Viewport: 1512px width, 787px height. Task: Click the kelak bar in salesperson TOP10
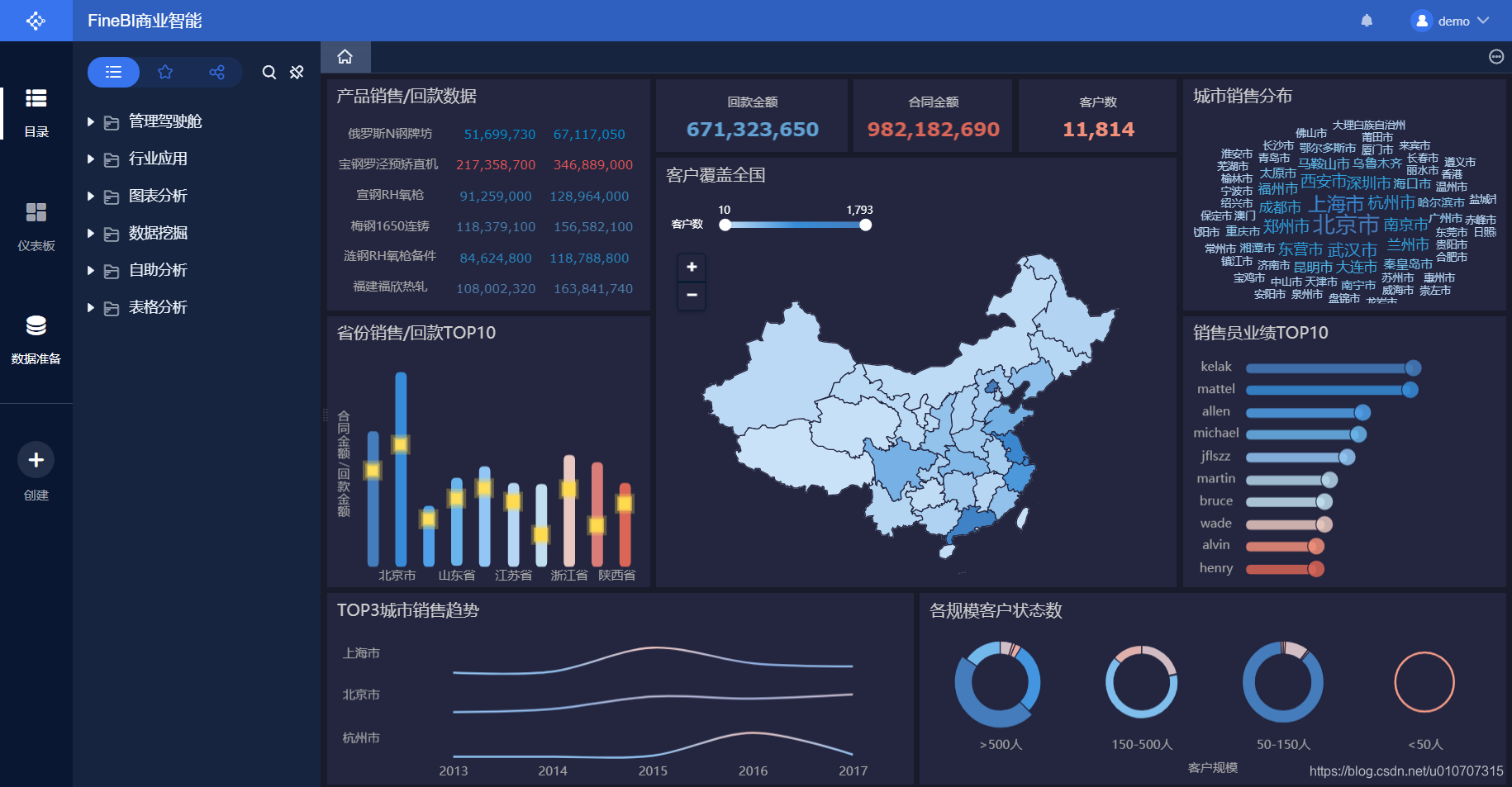click(1333, 367)
